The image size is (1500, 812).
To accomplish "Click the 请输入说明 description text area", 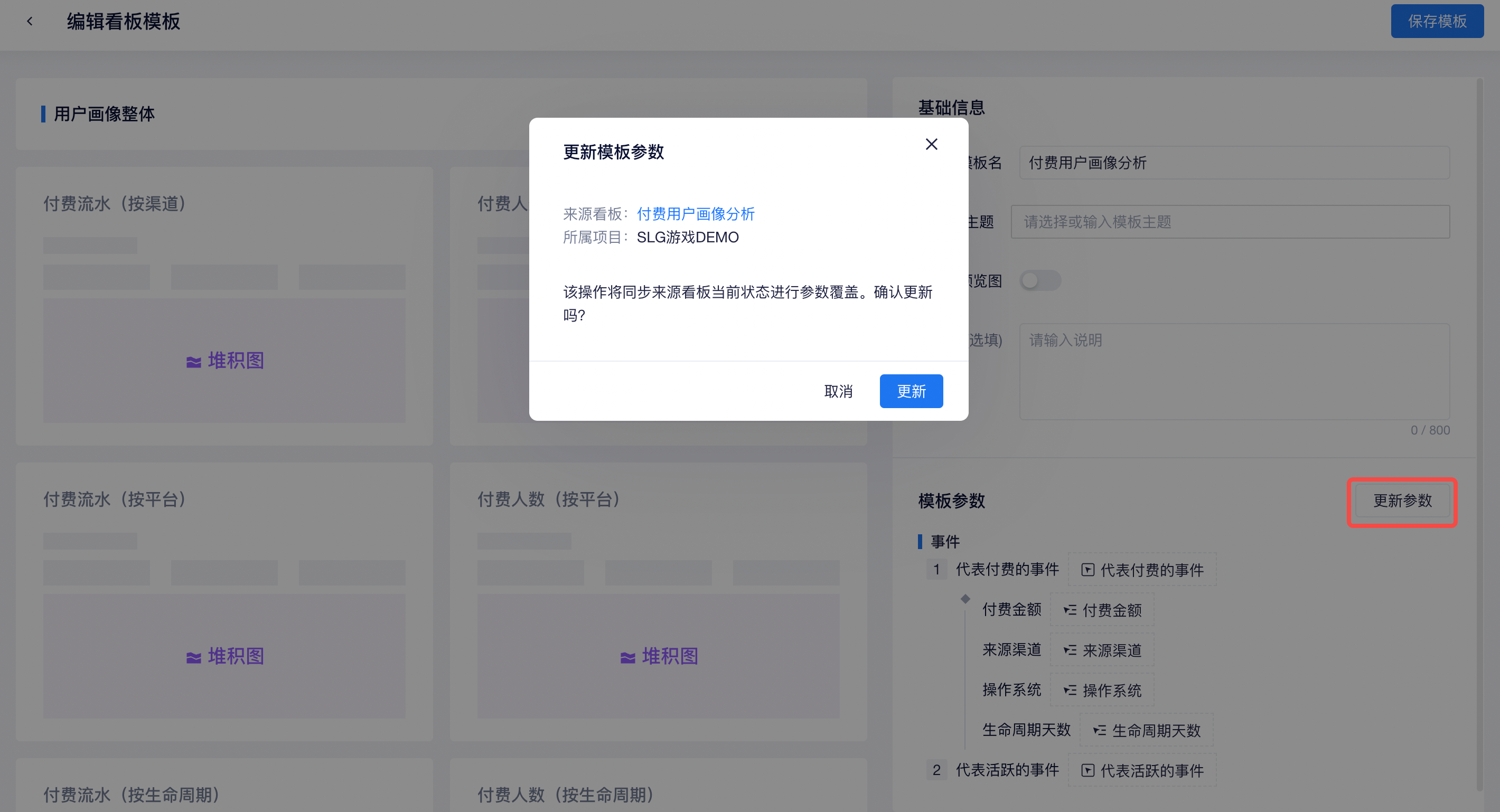I will pyautogui.click(x=1234, y=371).
